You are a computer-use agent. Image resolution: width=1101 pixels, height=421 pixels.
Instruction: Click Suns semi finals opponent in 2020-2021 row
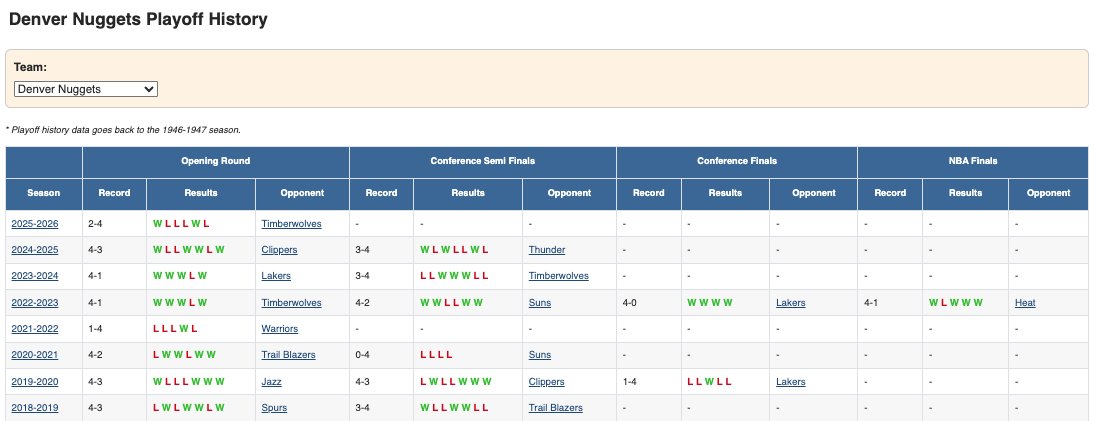[540, 355]
